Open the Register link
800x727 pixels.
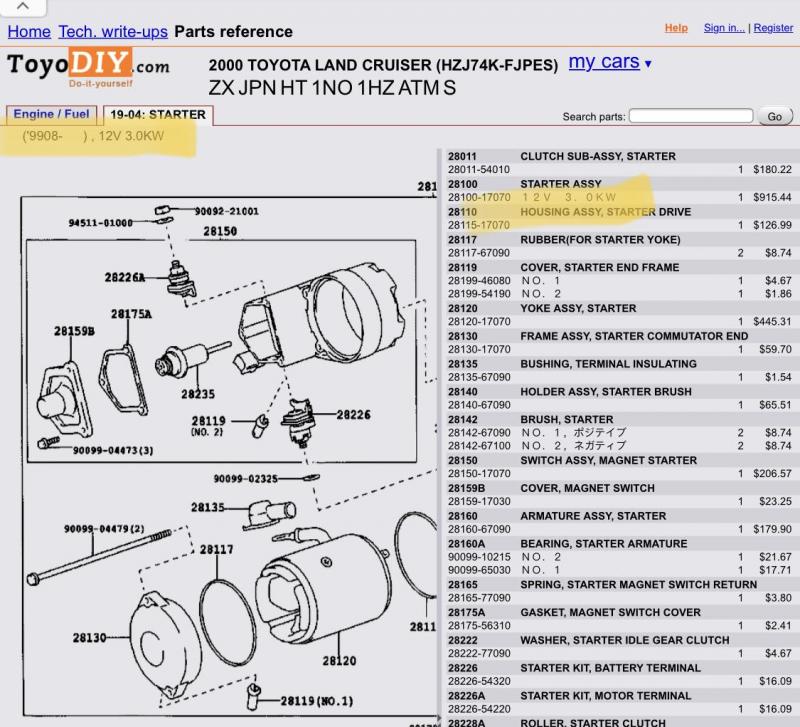[x=773, y=28]
